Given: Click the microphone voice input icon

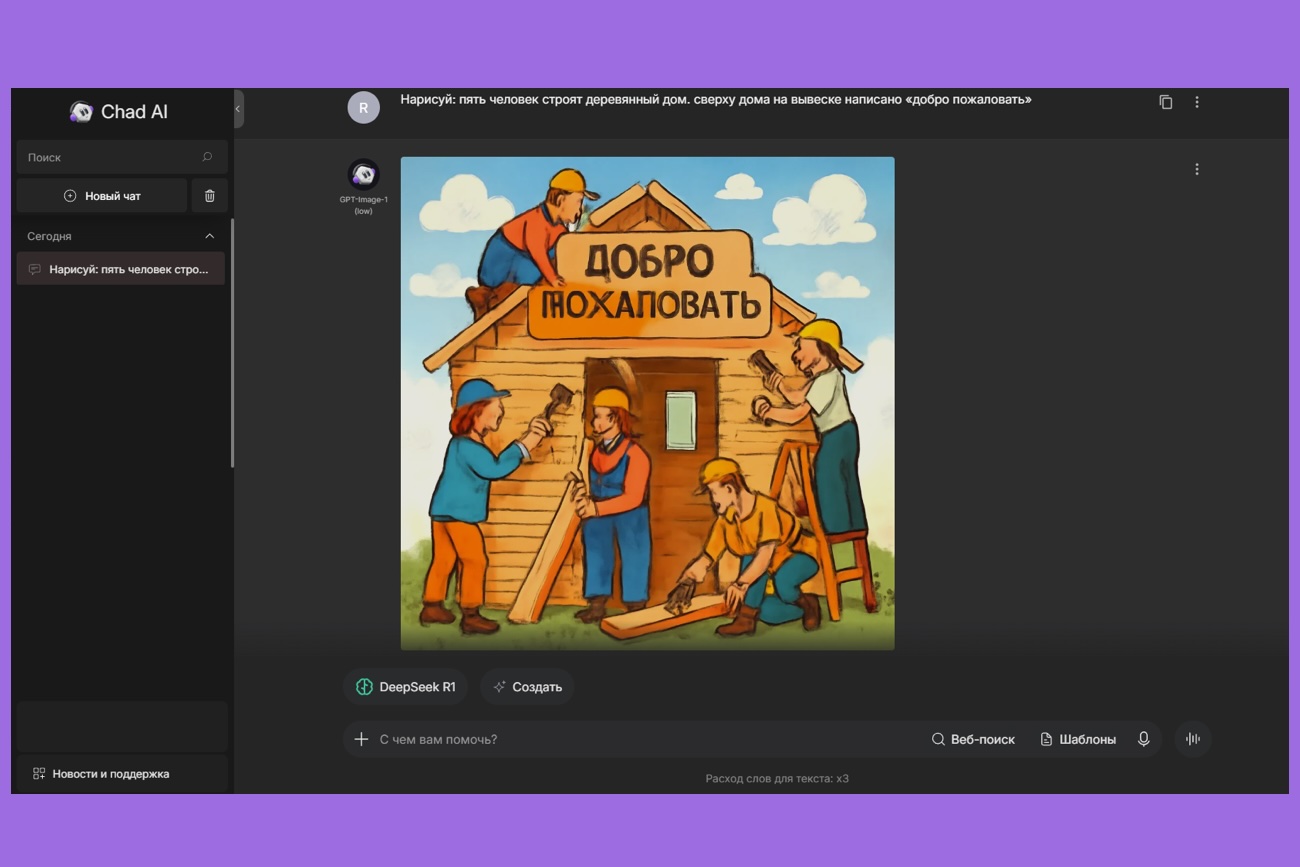Looking at the screenshot, I should [1143, 739].
